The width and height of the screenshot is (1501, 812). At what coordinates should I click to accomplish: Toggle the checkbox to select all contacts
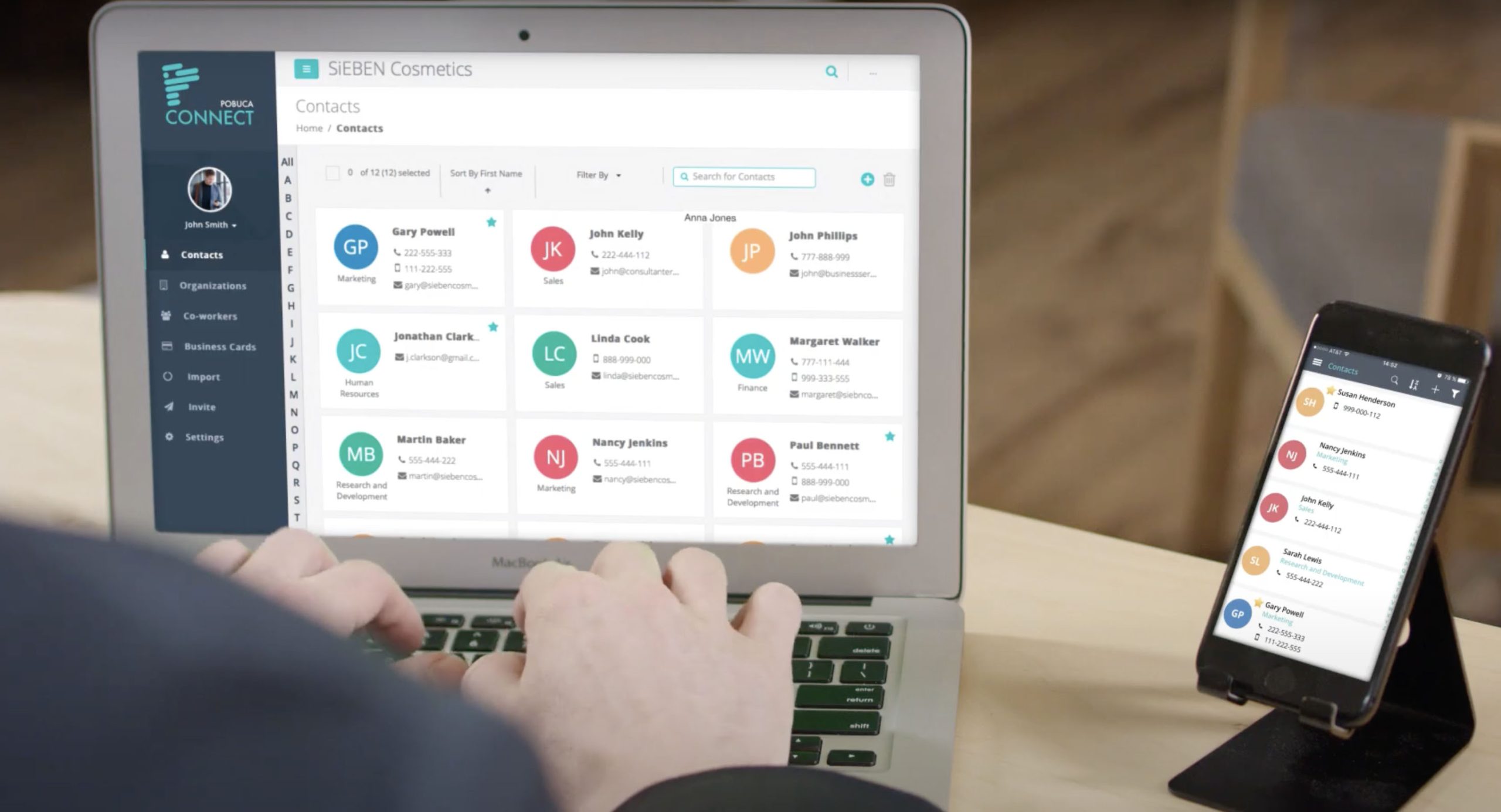(x=333, y=174)
